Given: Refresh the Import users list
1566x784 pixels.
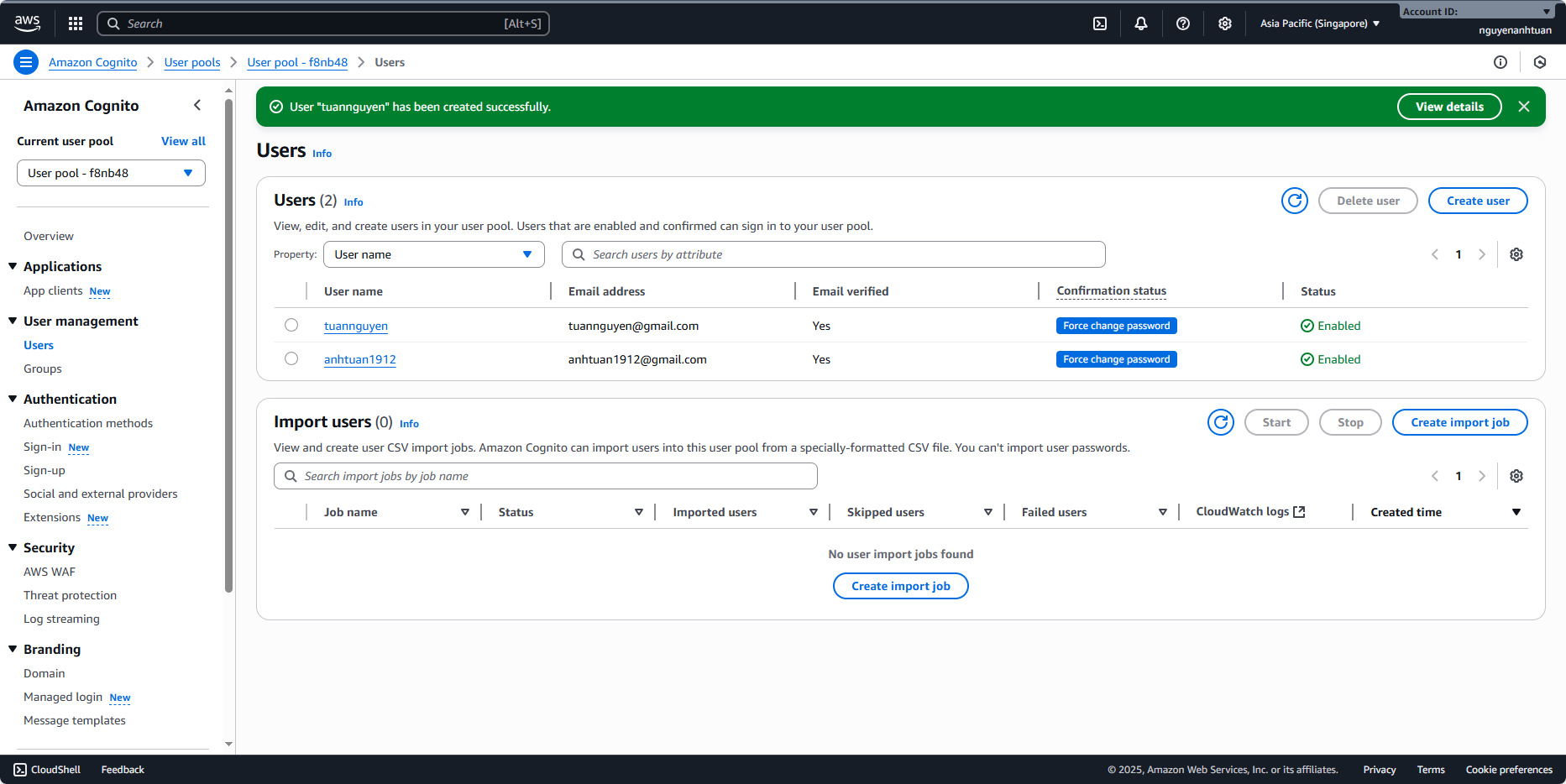Looking at the screenshot, I should coord(1220,422).
